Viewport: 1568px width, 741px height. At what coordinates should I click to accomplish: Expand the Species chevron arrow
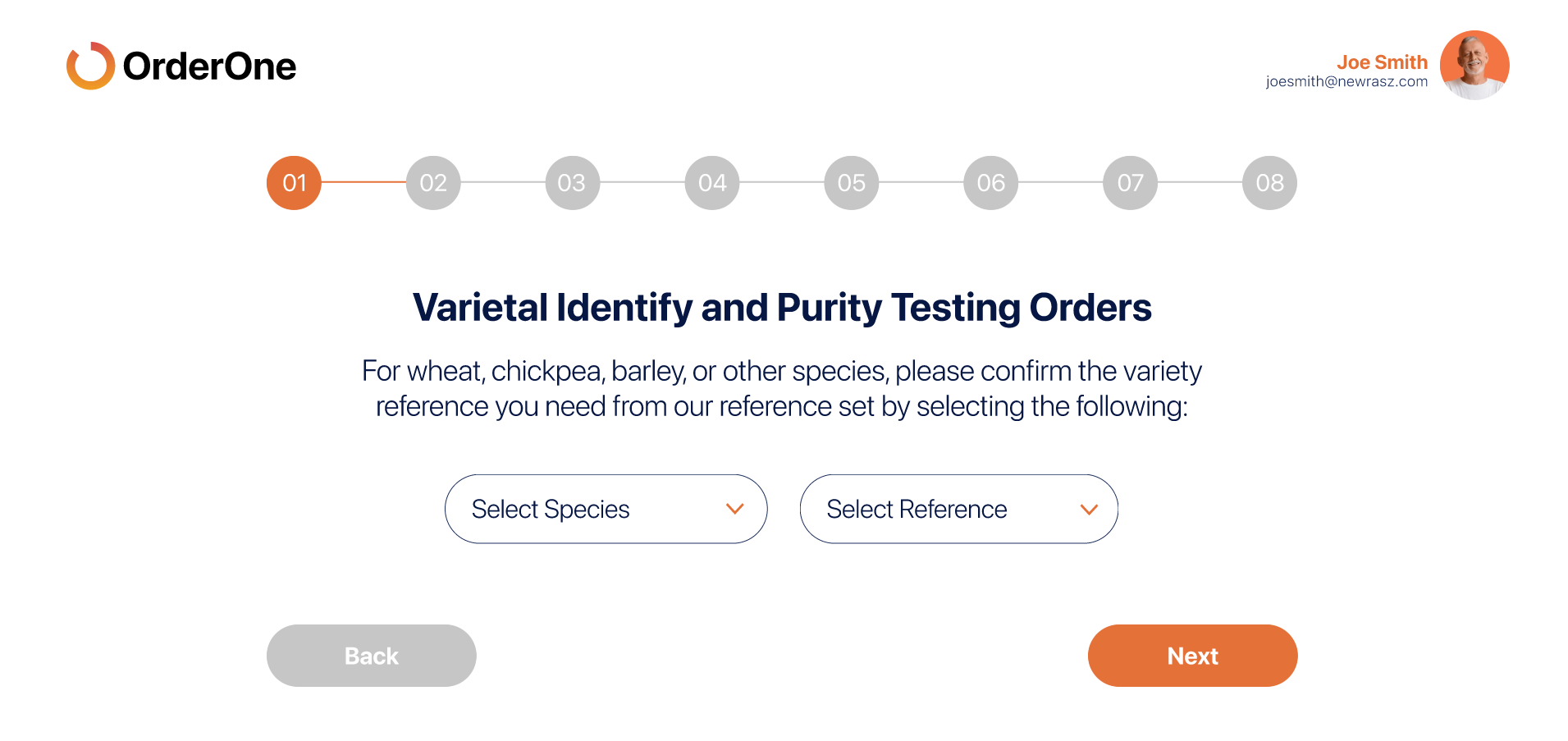735,509
